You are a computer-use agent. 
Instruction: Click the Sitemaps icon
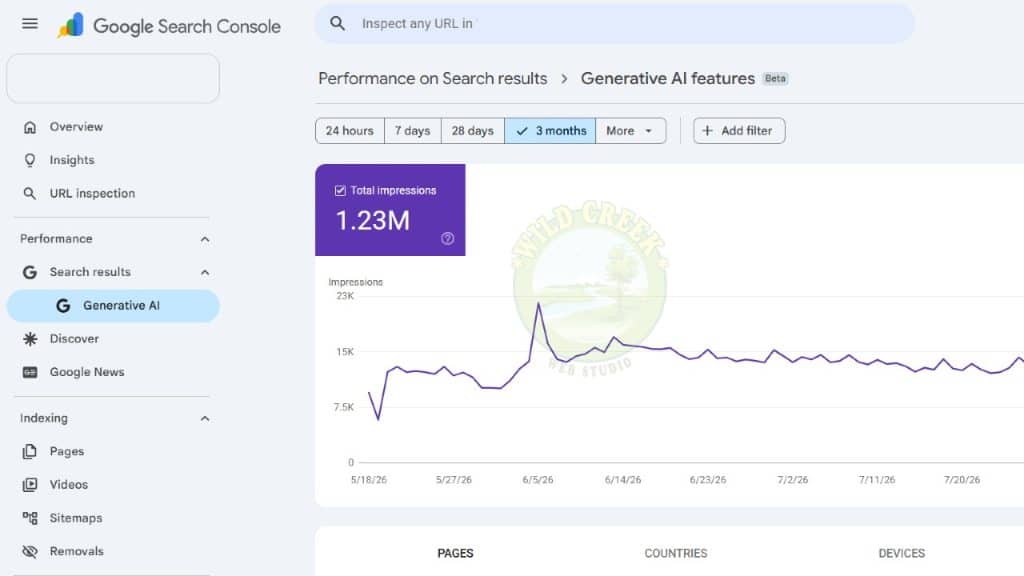pyautogui.click(x=30, y=519)
